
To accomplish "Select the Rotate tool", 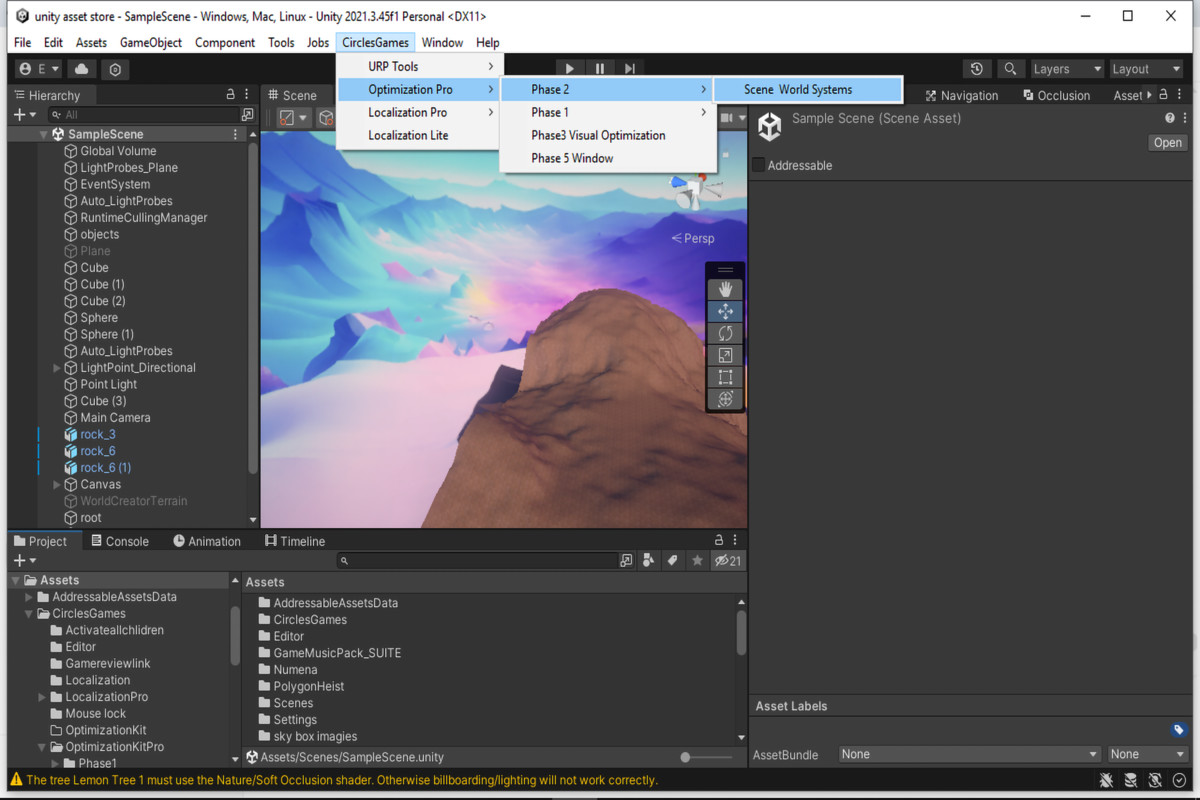I will (x=725, y=333).
